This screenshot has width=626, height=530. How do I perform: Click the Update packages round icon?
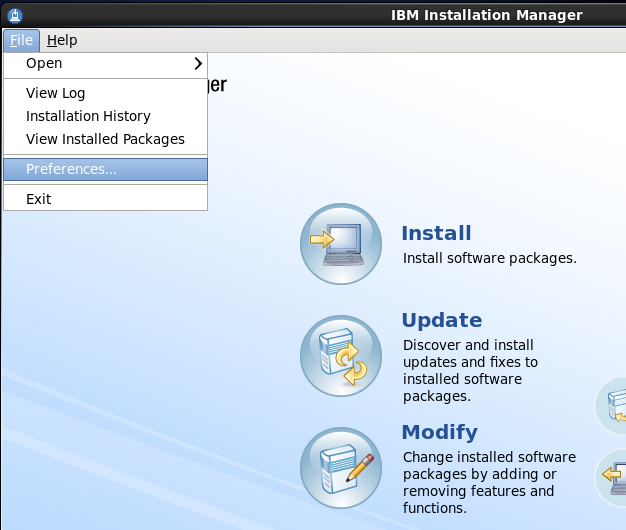click(x=341, y=356)
